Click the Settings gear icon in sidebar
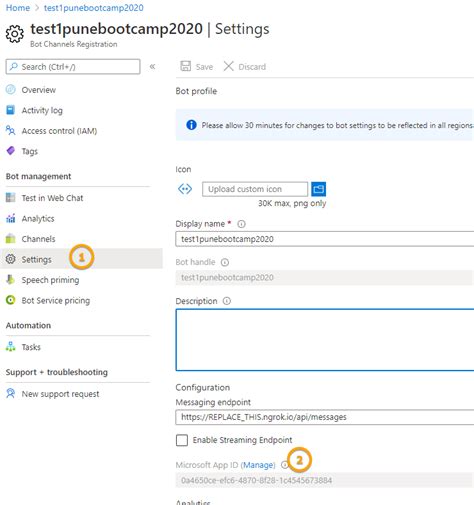The width and height of the screenshot is (474, 505). point(11,259)
